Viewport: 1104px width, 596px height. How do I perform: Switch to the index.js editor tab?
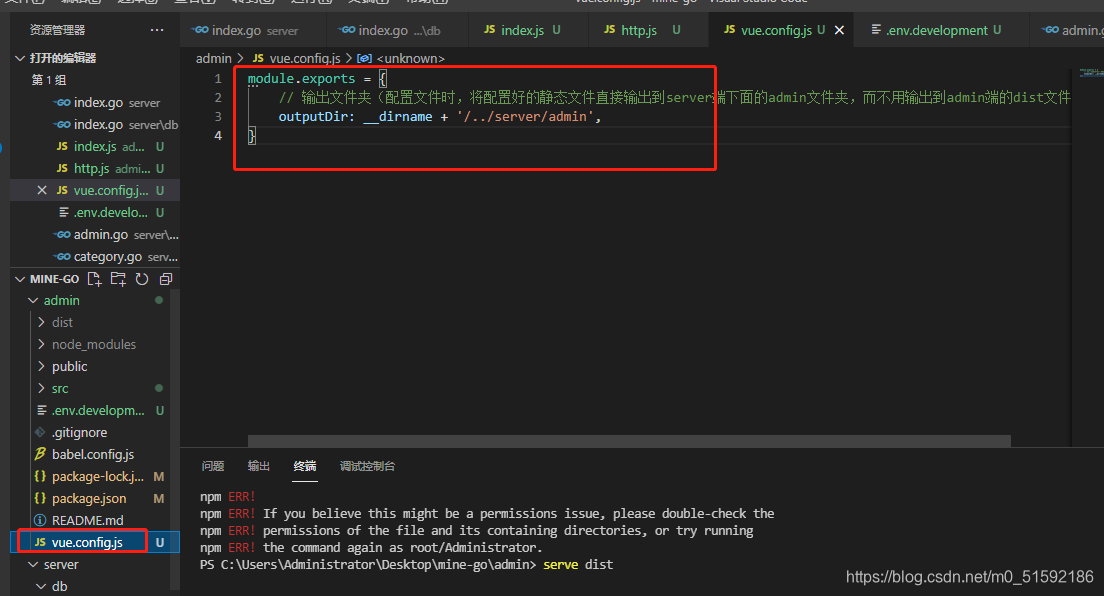[528, 30]
